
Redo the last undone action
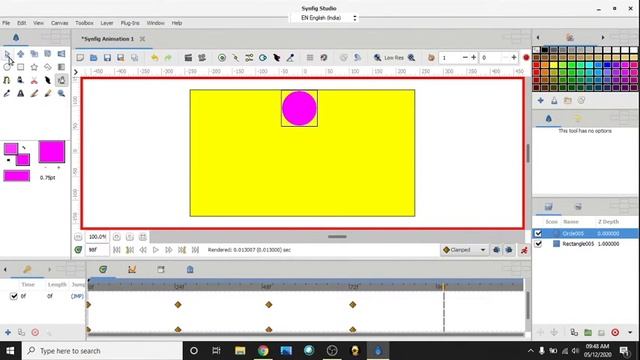(x=168, y=58)
